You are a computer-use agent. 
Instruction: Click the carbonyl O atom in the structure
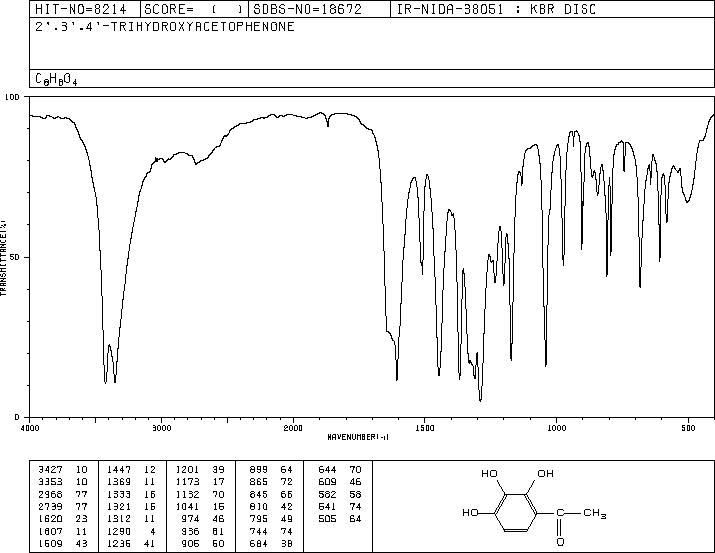[x=560, y=542]
